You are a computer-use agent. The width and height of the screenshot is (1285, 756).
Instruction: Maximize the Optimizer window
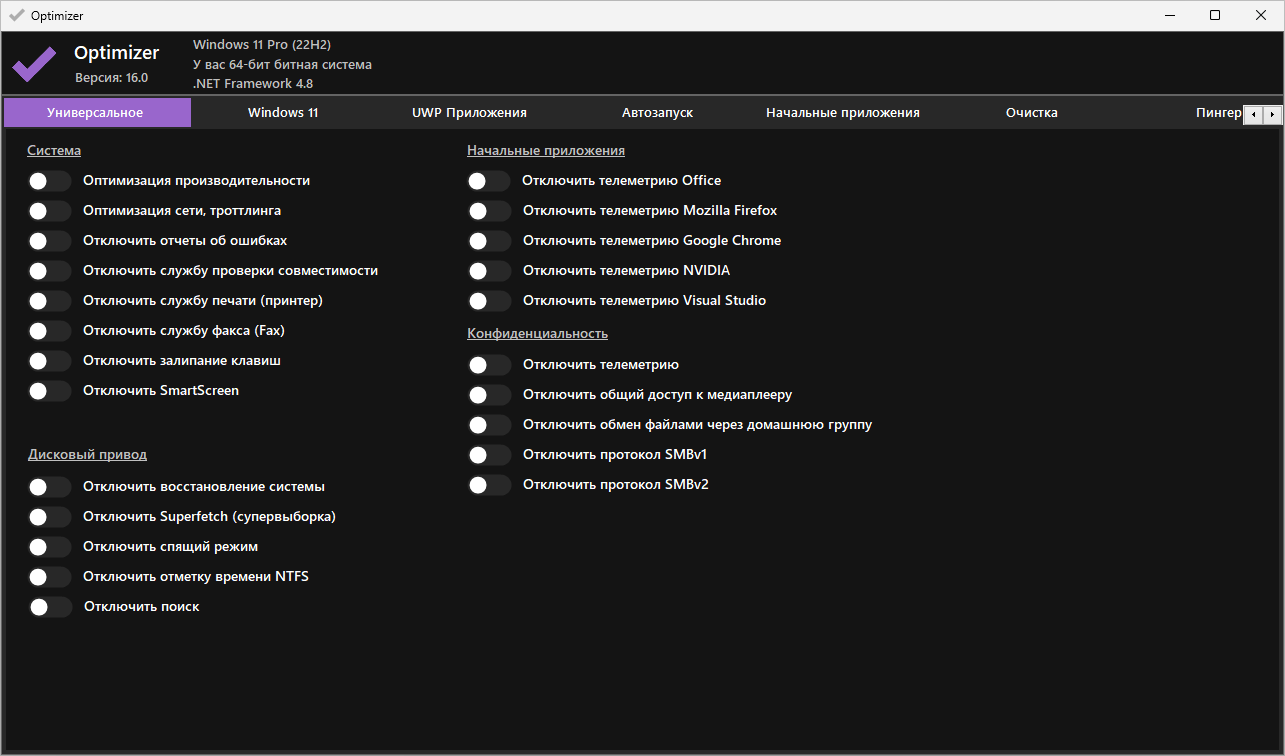pos(1215,15)
